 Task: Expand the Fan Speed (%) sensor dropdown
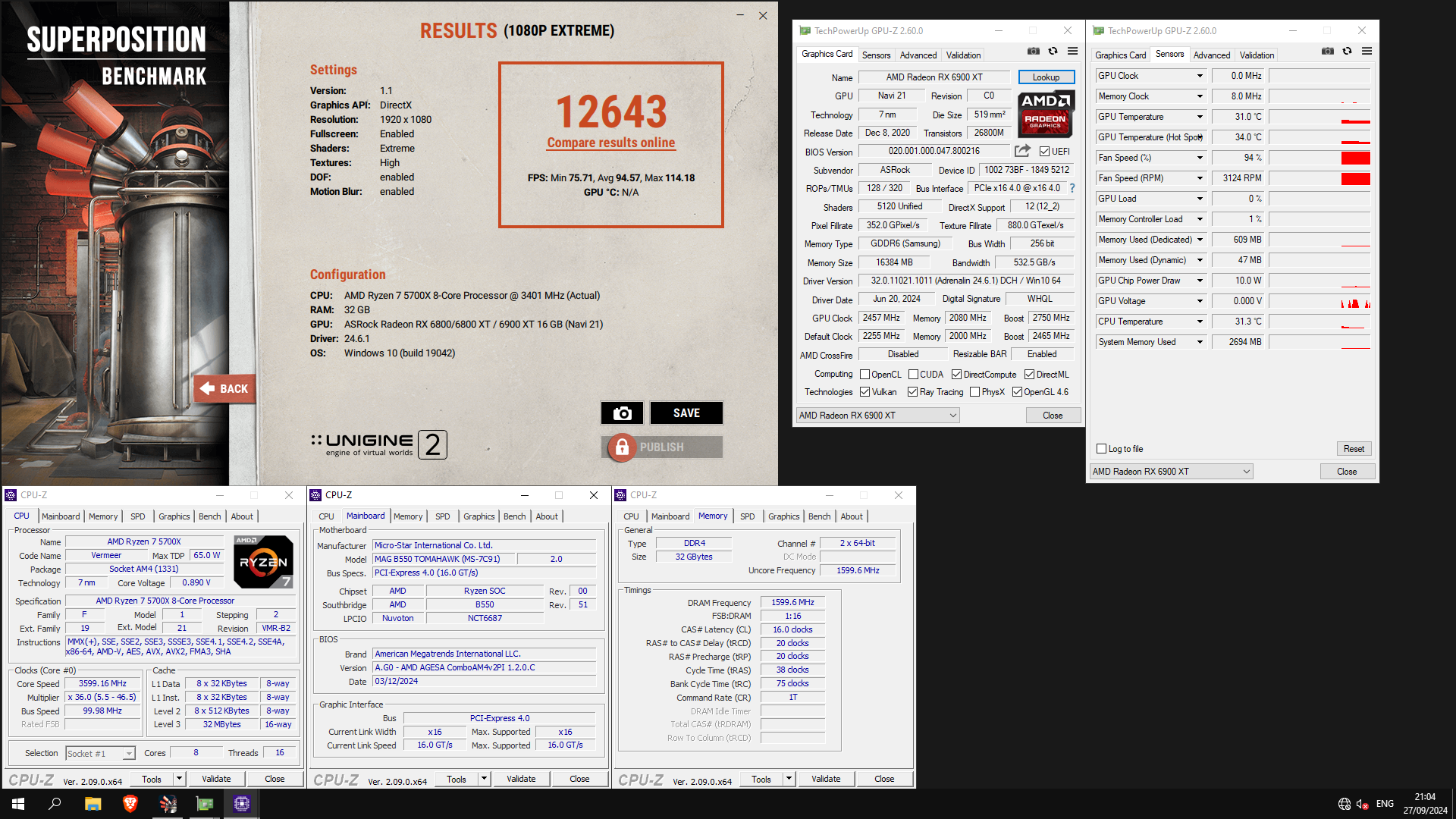tap(1200, 158)
